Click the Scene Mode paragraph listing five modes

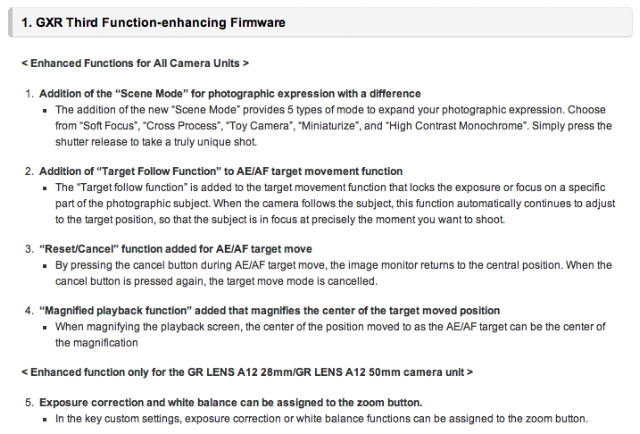(333, 126)
